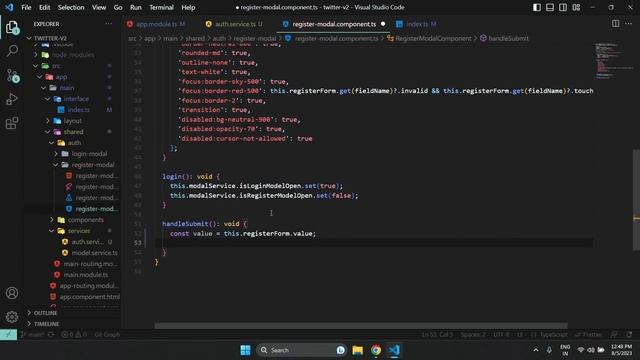Open editor more actions ellipsis
The image size is (640, 360).
click(x=629, y=24)
